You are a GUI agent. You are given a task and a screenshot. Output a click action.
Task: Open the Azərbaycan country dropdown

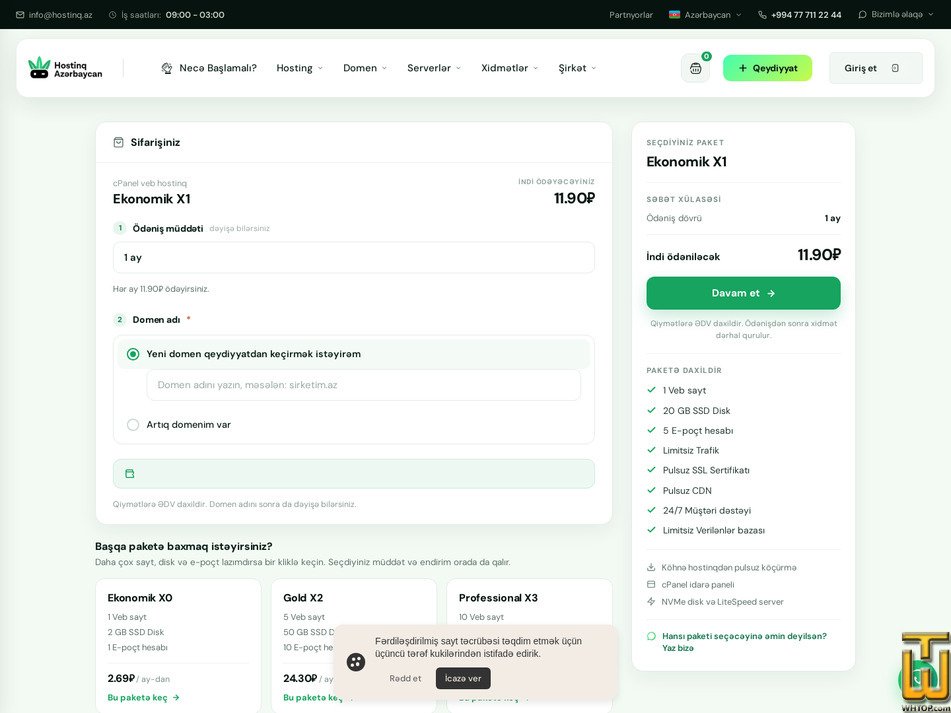[705, 15]
